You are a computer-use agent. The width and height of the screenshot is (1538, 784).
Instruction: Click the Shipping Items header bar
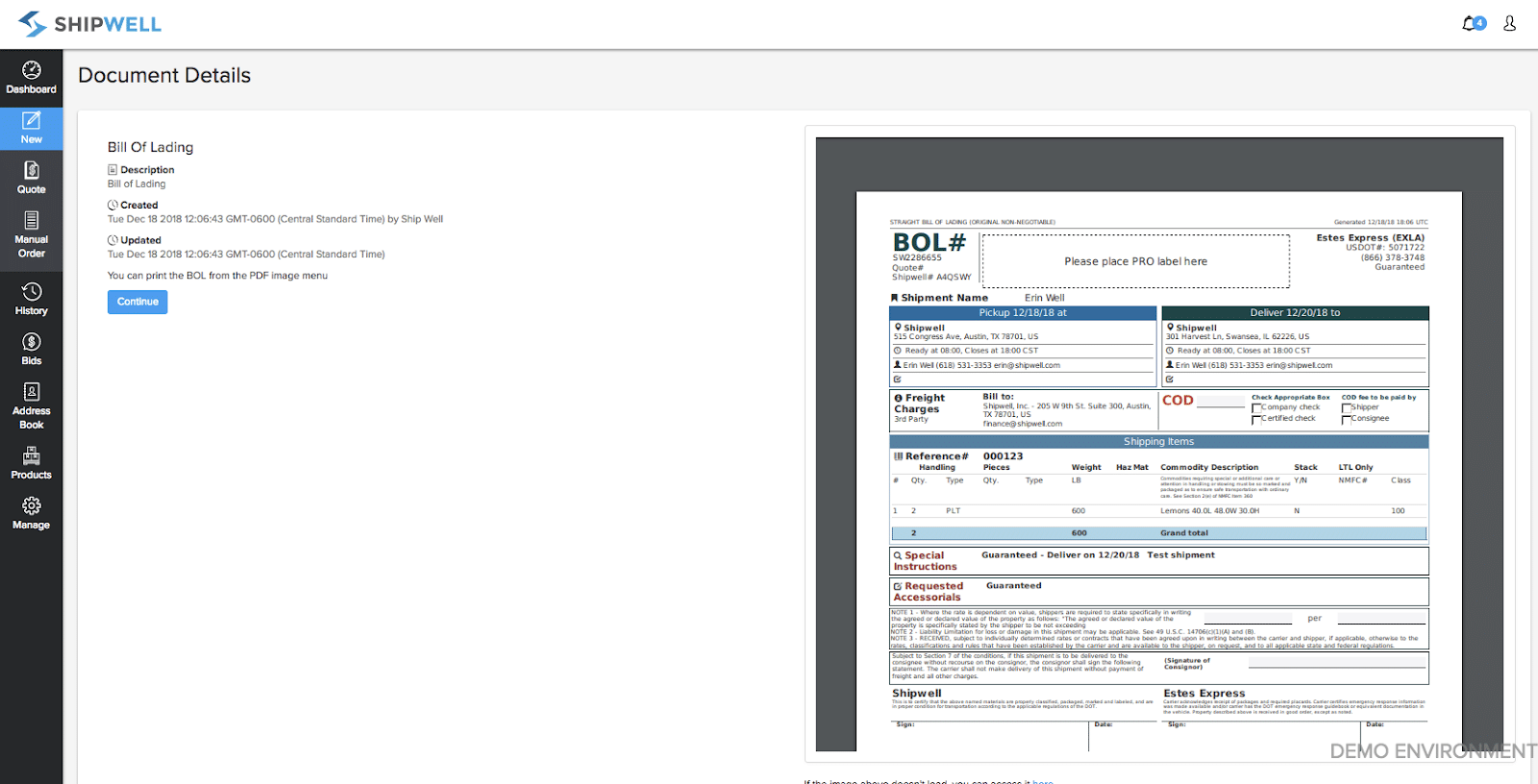click(1159, 442)
